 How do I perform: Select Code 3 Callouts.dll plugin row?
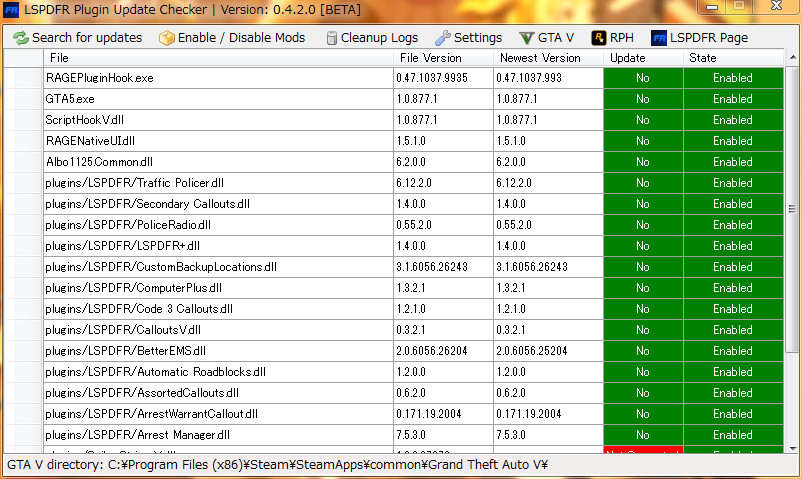(393, 309)
